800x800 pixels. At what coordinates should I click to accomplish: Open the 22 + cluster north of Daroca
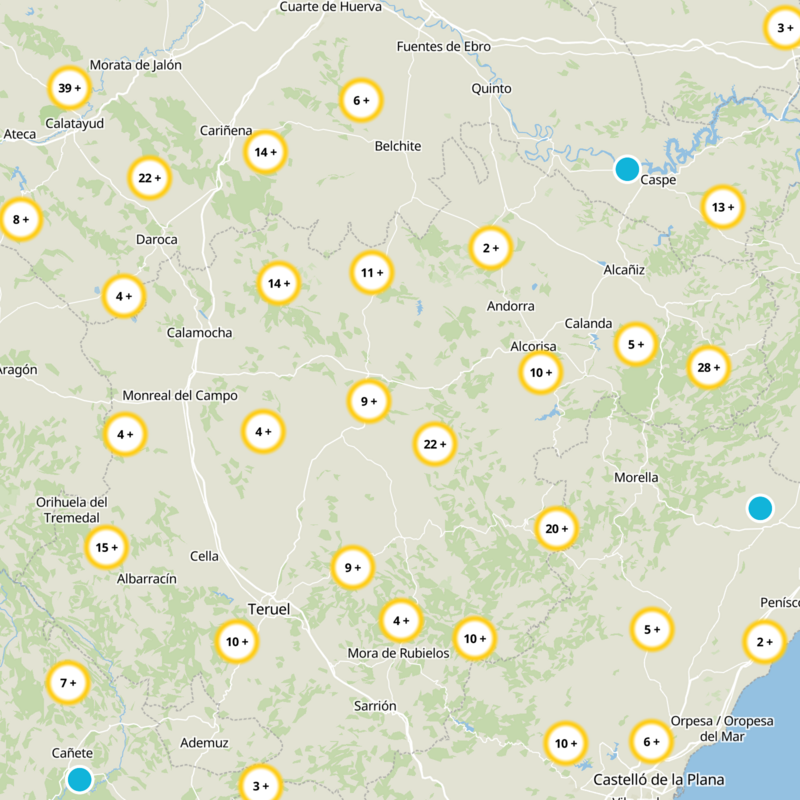[149, 178]
